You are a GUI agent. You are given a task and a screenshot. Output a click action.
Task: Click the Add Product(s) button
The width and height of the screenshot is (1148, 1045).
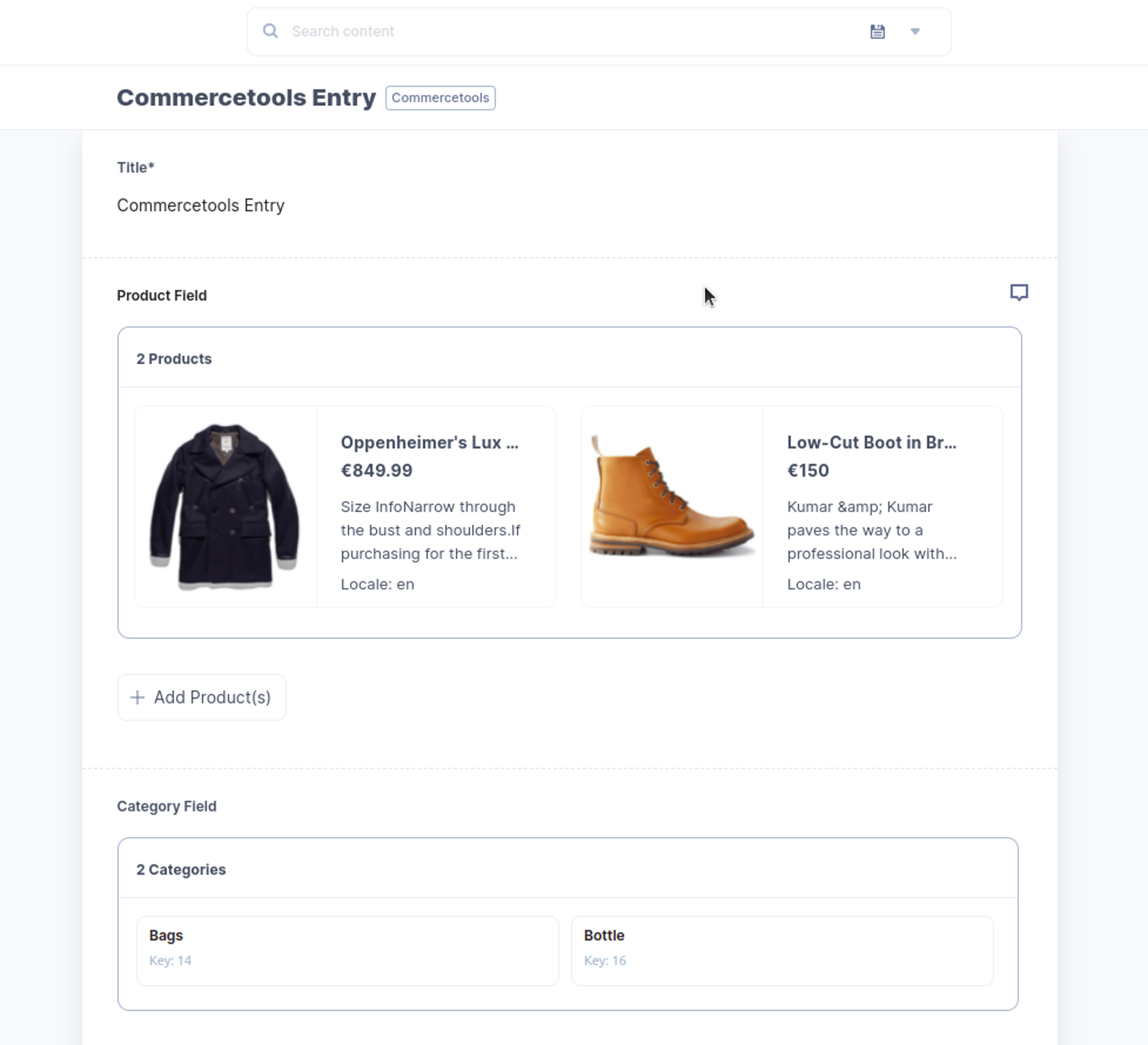tap(202, 697)
